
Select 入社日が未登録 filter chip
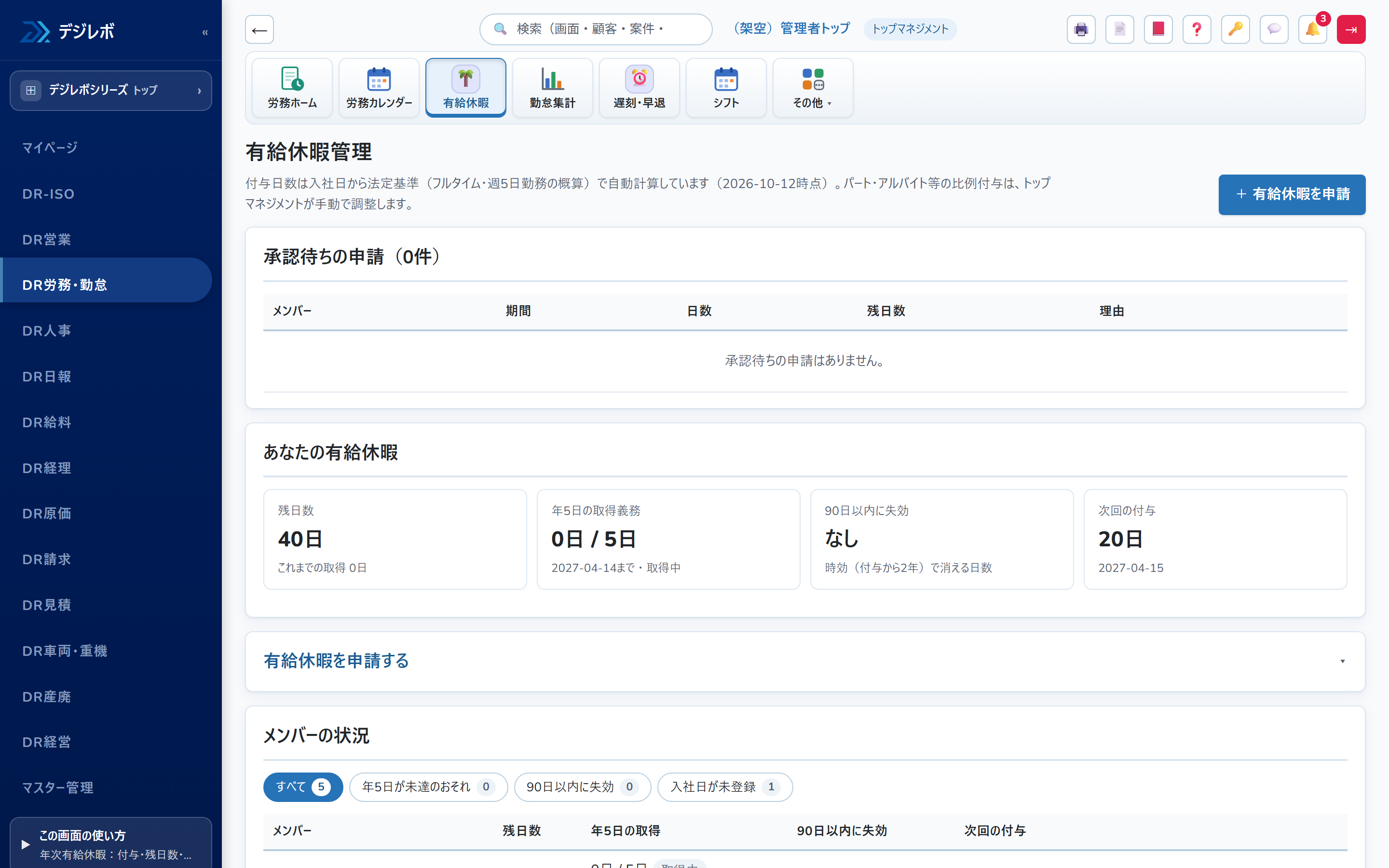pyautogui.click(x=725, y=787)
